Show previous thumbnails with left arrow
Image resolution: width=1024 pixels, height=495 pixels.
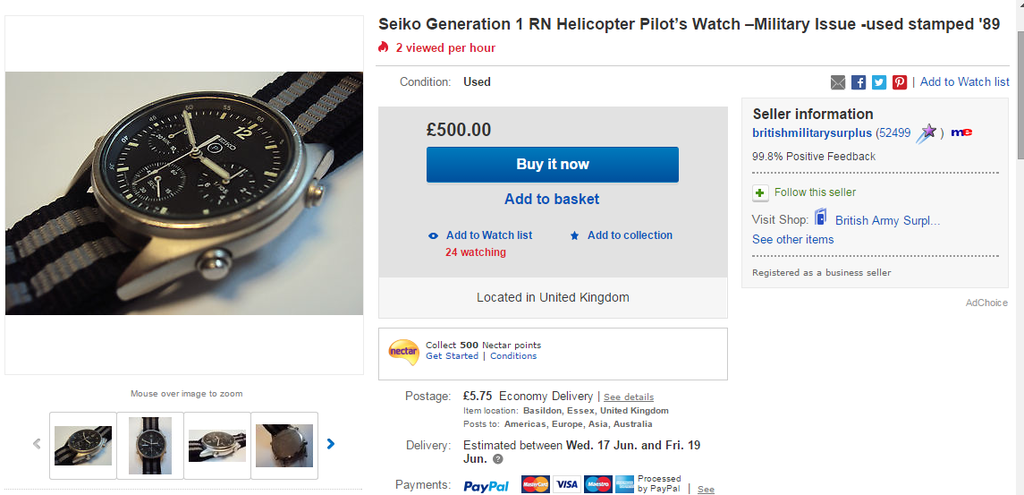point(37,443)
